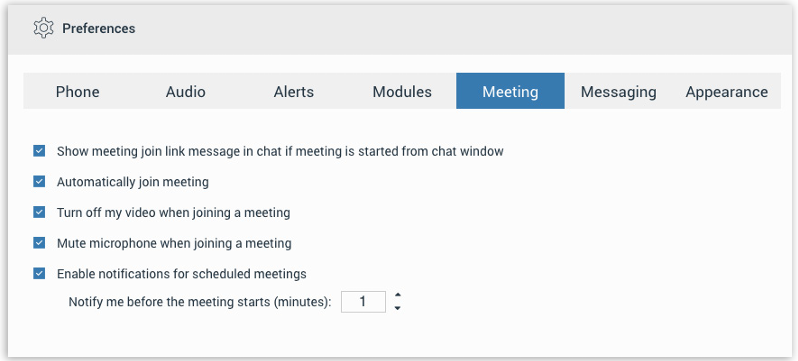Click the Preferences title text

[x=99, y=28]
